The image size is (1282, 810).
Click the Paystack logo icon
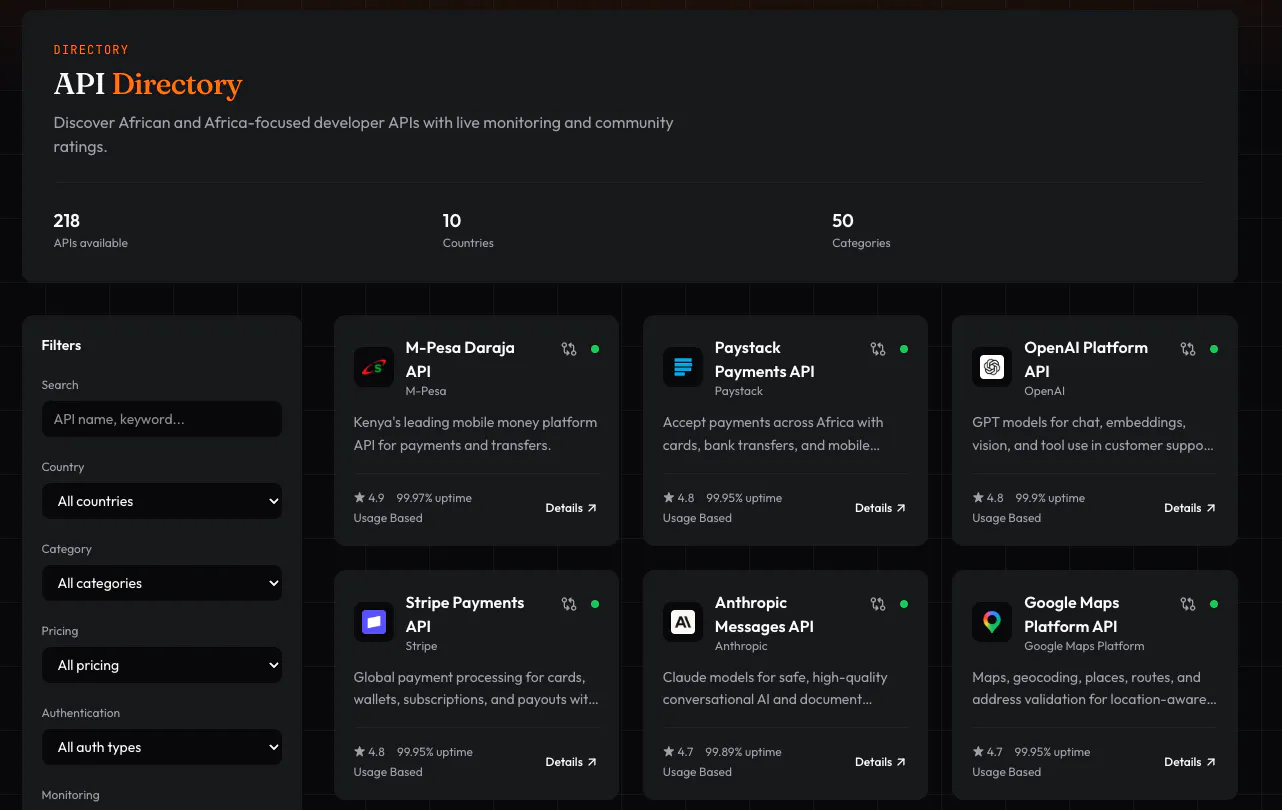(683, 367)
